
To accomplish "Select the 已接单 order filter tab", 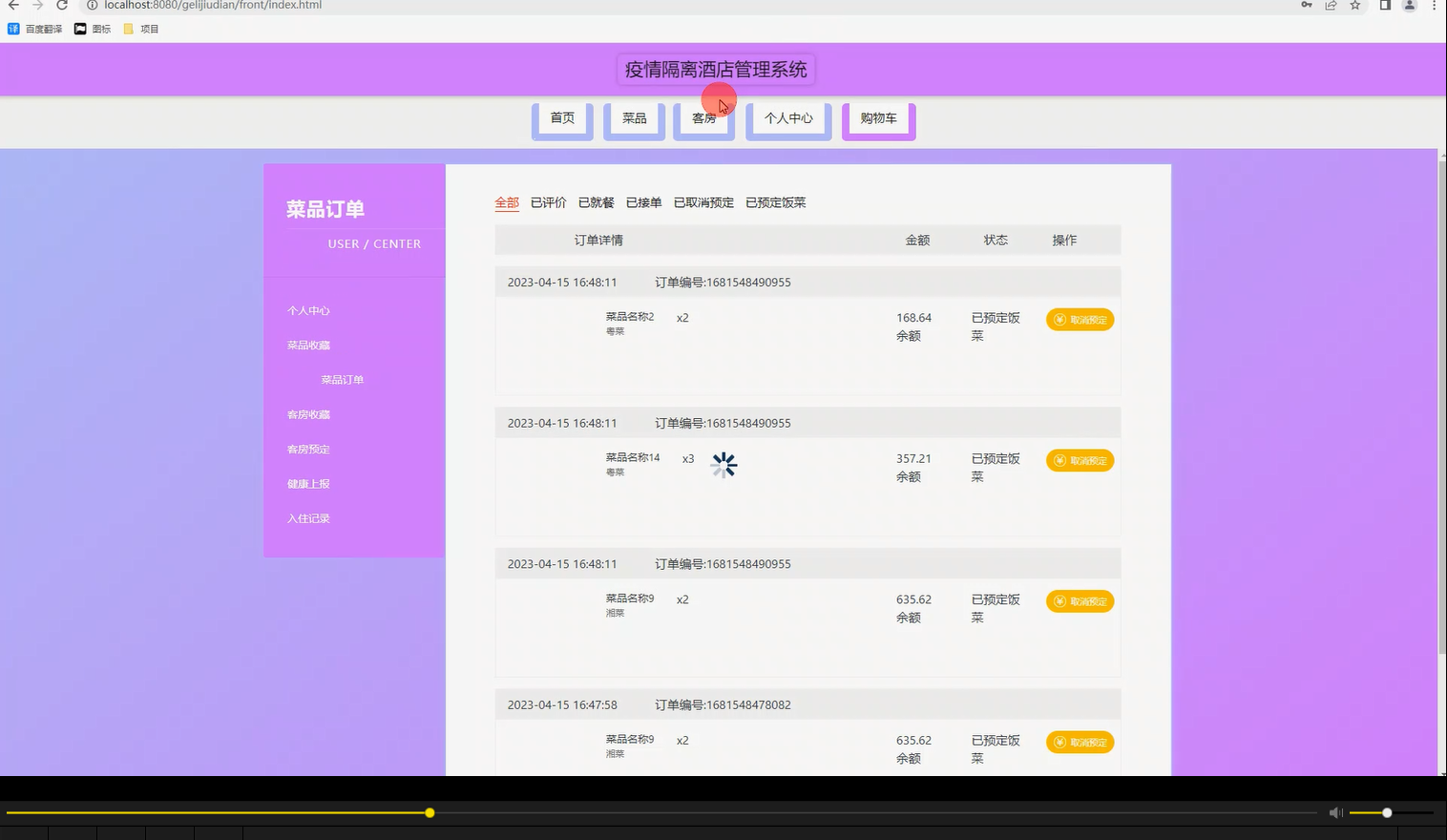I will (x=644, y=202).
